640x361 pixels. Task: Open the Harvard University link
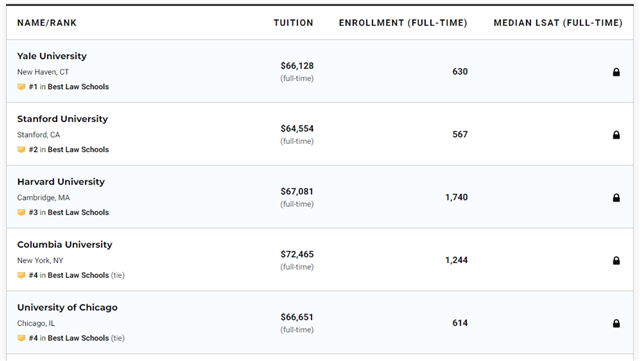click(x=61, y=182)
